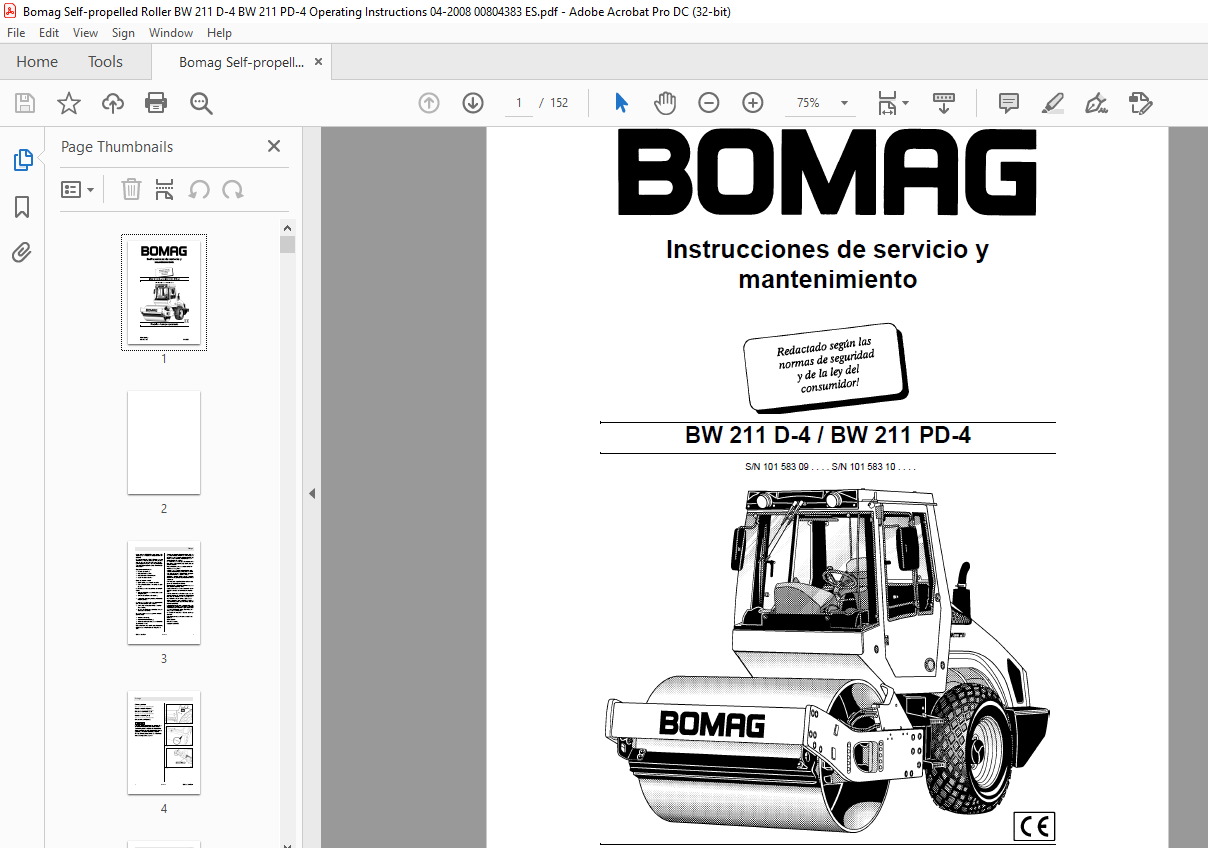1208x848 pixels.
Task: Click the print pages icon in thumbnails panel
Action: click(165, 189)
